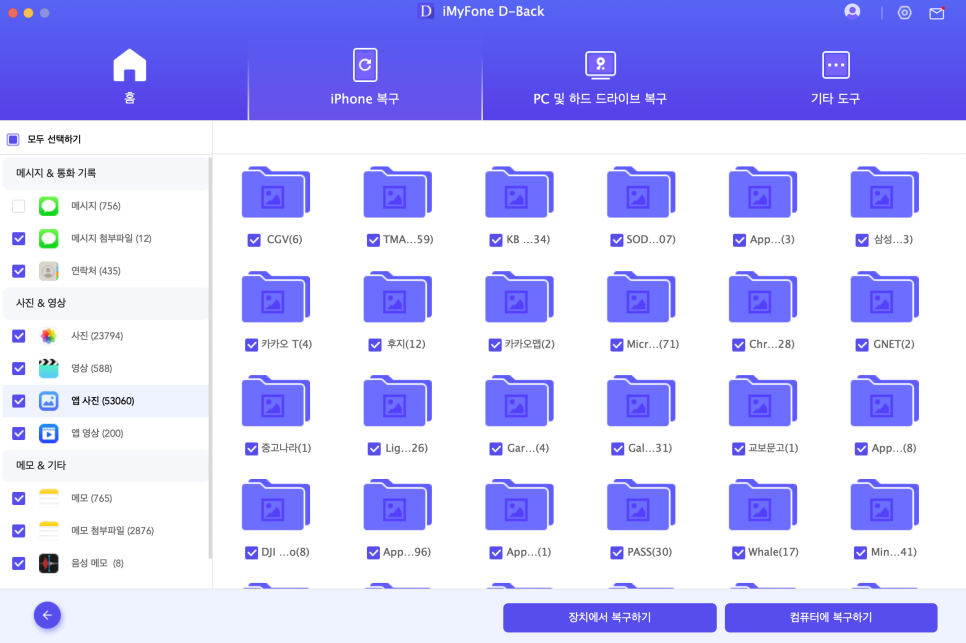
Task: Uncheck the 앱 사진 (53060) checkbox
Action: pyautogui.click(x=18, y=401)
